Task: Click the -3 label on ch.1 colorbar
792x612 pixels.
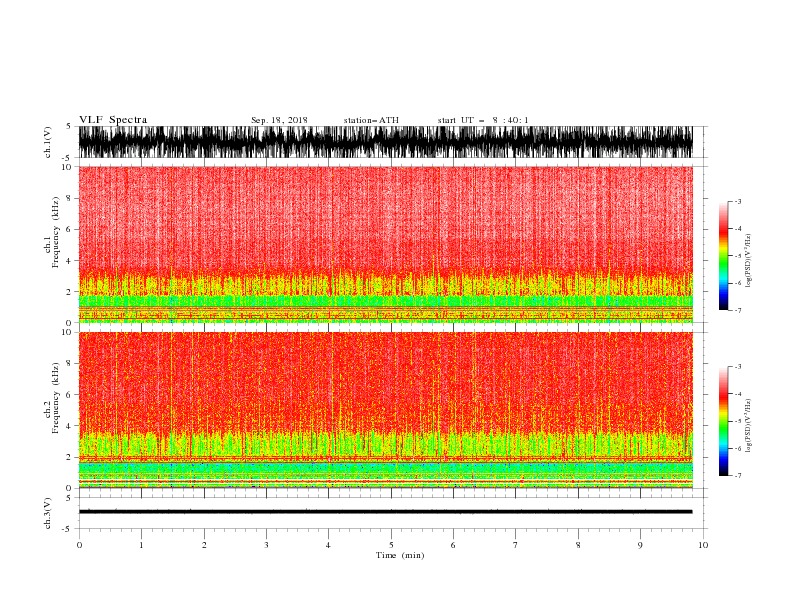Action: pyautogui.click(x=737, y=201)
